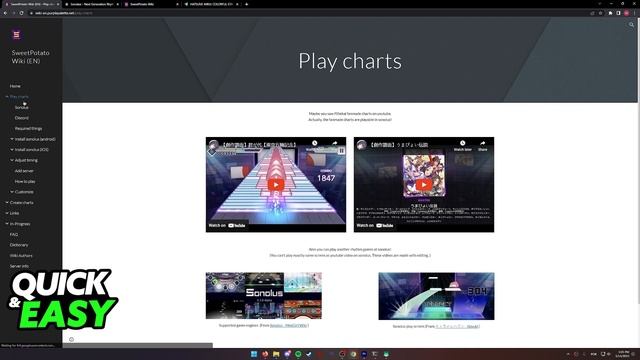This screenshot has width=640, height=360.
Task: Open the Sonolus supported engines thumbnail
Action: click(x=264, y=296)
